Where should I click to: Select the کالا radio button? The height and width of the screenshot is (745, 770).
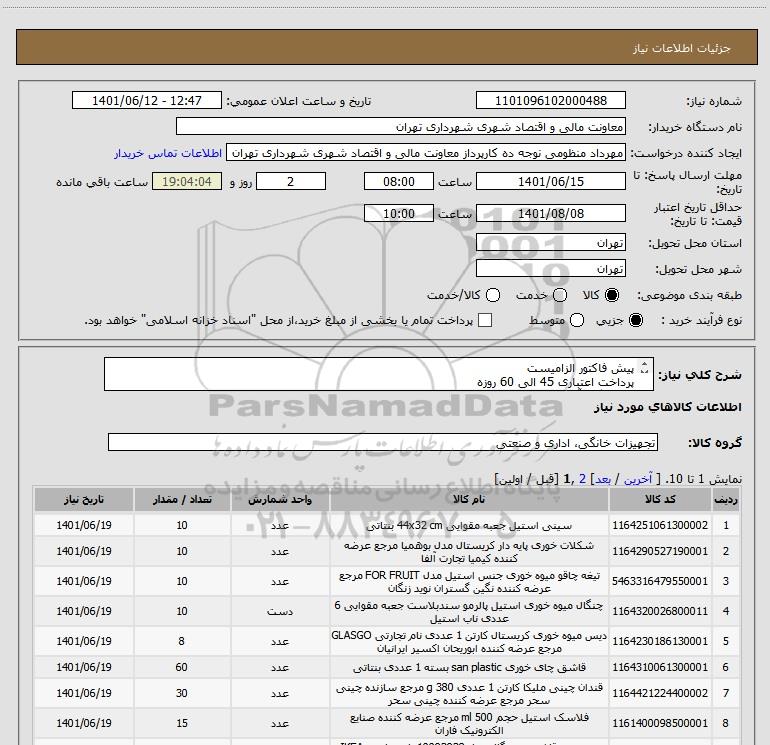click(x=612, y=295)
